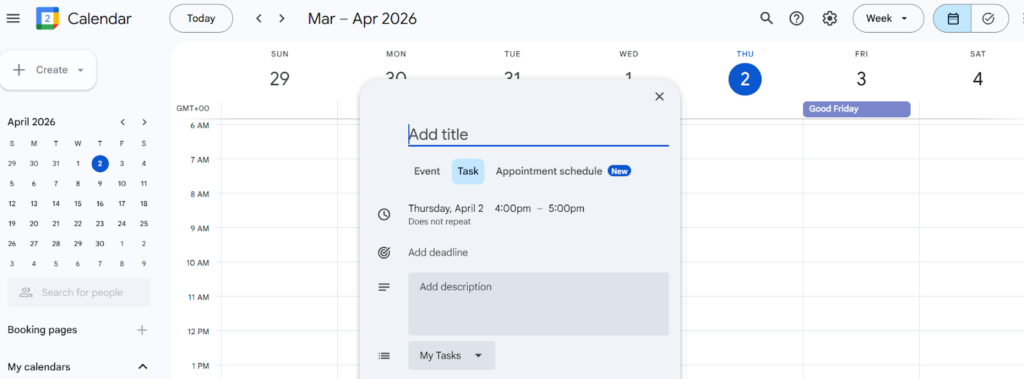This screenshot has height=379, width=1024.
Task: Open the Settings gear menu
Action: click(x=829, y=18)
